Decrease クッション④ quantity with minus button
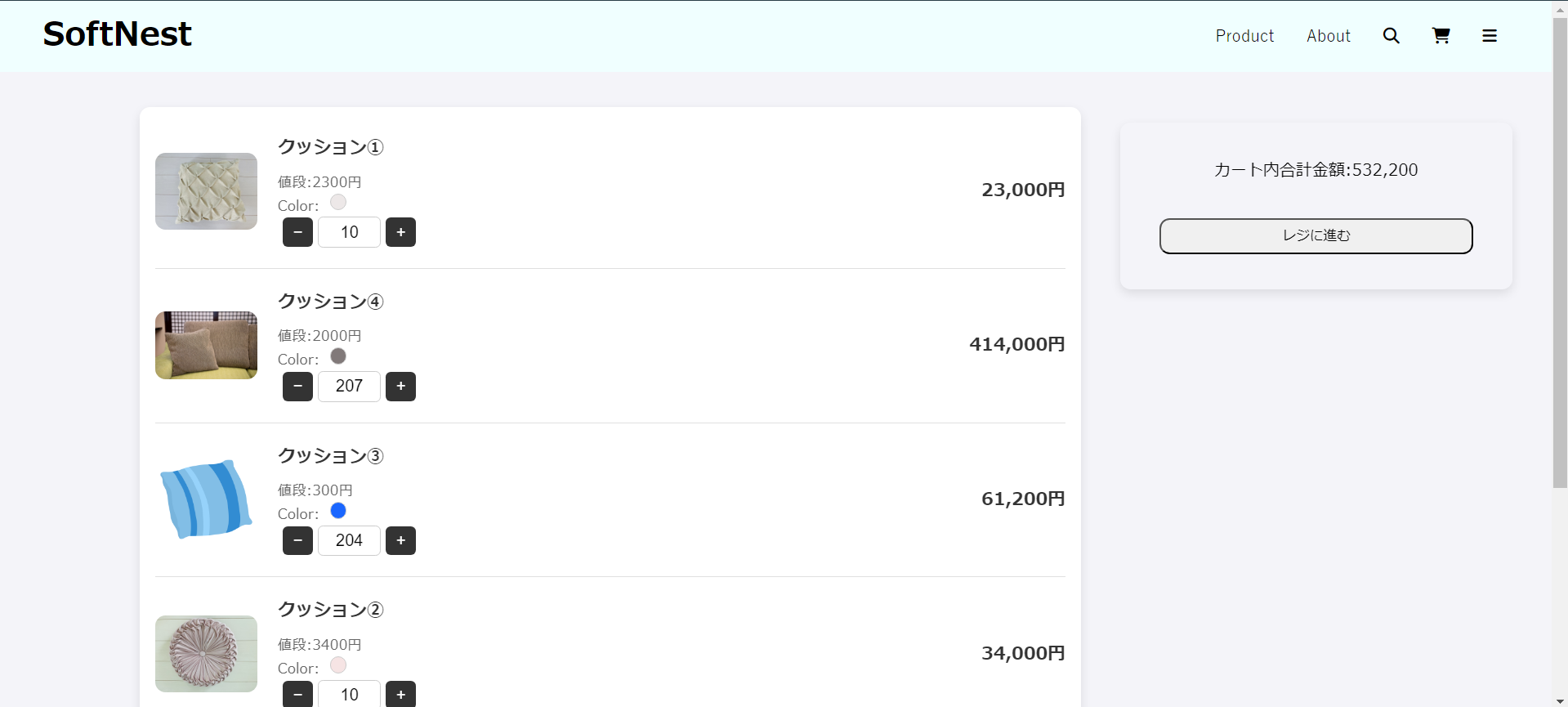1568x707 pixels. (297, 386)
